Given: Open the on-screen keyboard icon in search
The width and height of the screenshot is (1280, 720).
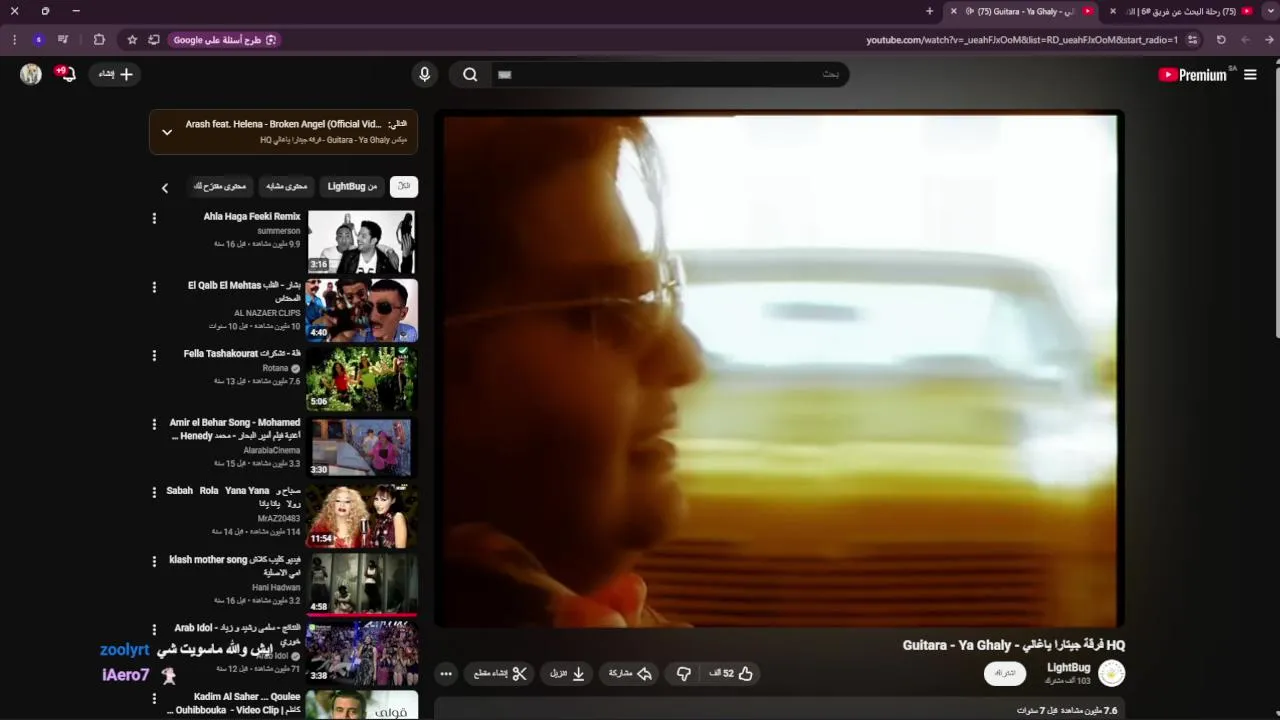Looking at the screenshot, I should (x=505, y=74).
